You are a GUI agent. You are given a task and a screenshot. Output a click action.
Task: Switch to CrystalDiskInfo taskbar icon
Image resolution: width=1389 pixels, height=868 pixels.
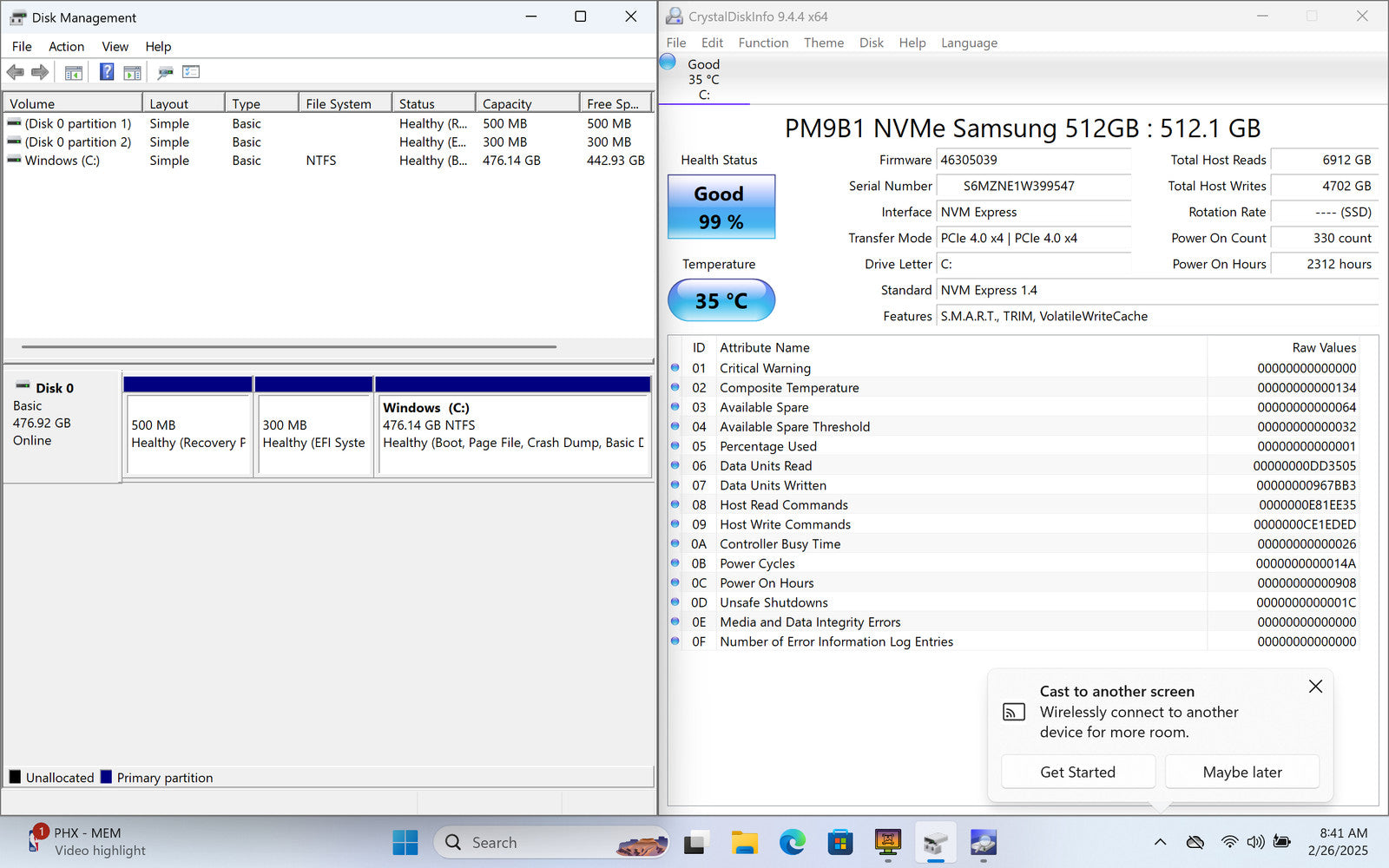pos(983,842)
